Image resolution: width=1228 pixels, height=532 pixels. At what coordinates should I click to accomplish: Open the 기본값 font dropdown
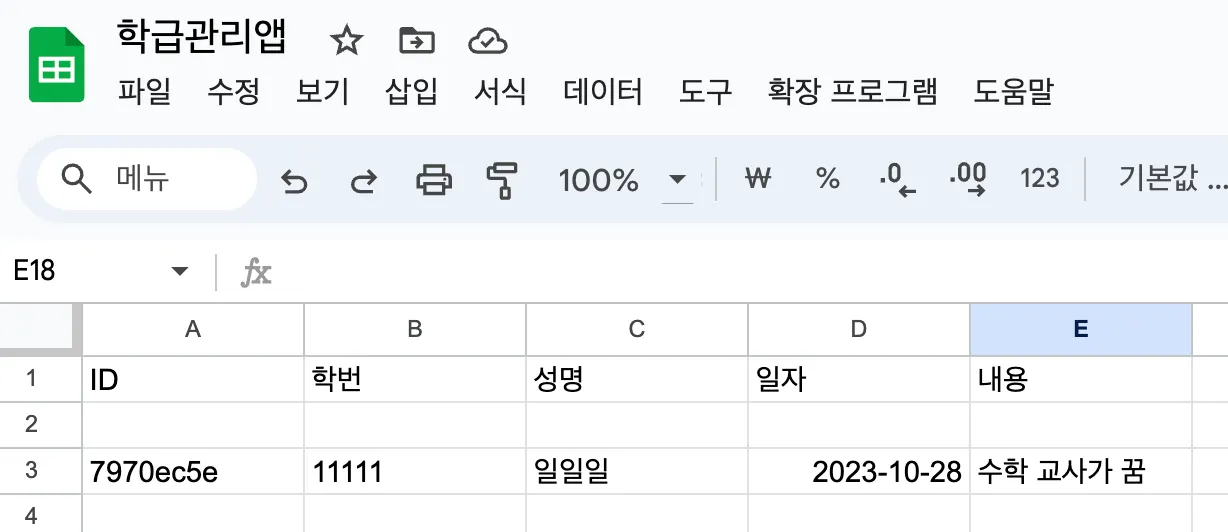click(1172, 179)
